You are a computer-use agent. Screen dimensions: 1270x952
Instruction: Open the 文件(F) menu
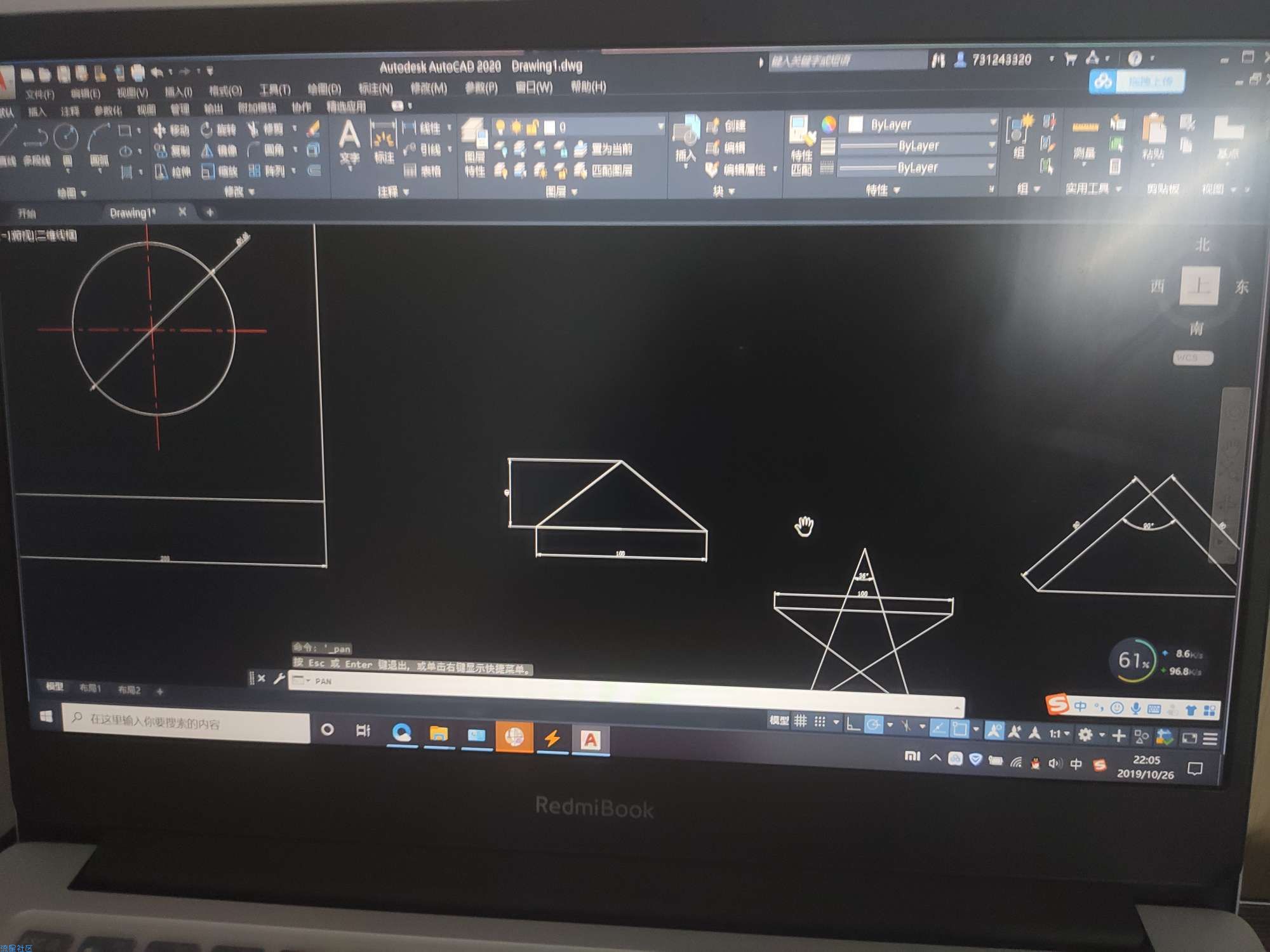click(40, 95)
